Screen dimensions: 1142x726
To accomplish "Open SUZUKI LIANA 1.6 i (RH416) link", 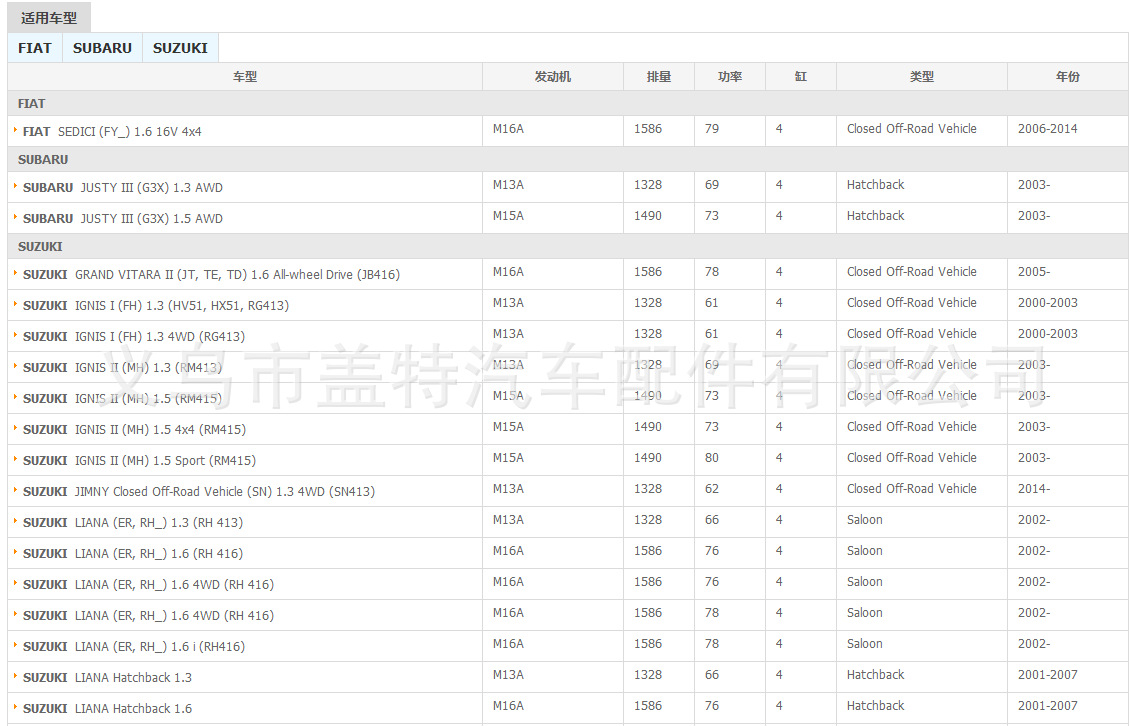I will point(134,647).
